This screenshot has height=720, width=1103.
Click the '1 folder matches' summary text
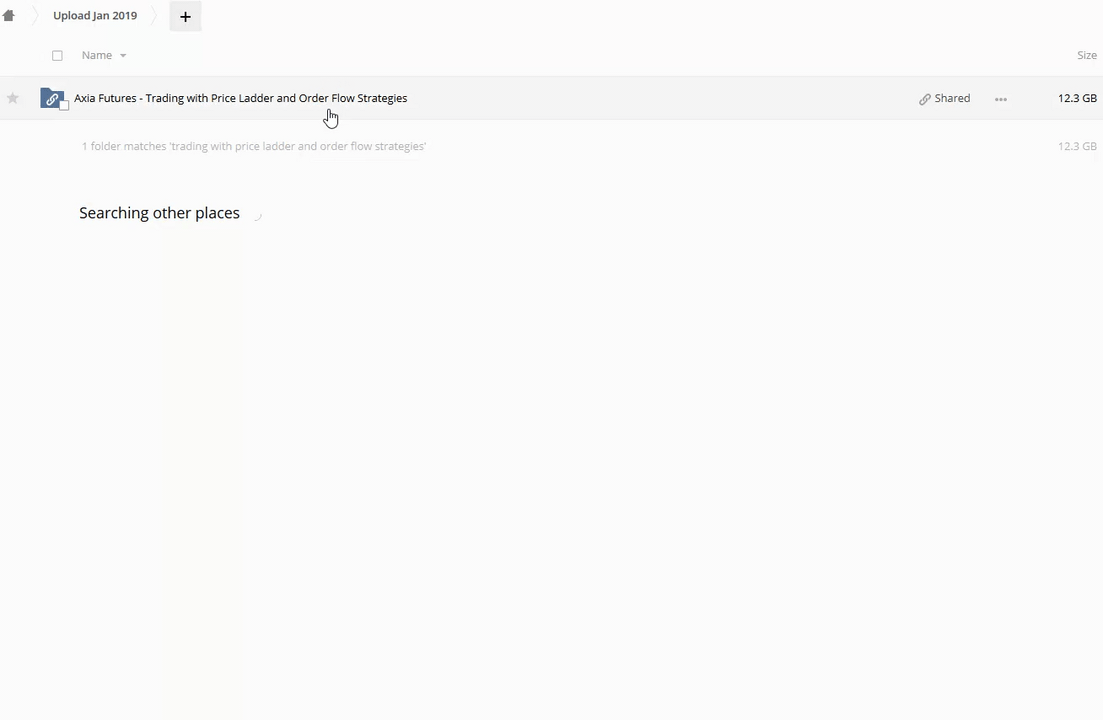point(254,146)
